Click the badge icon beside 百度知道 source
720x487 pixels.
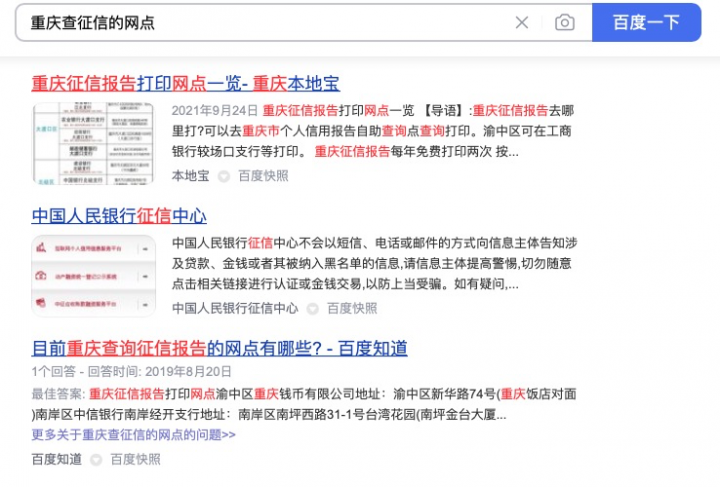coord(96,460)
